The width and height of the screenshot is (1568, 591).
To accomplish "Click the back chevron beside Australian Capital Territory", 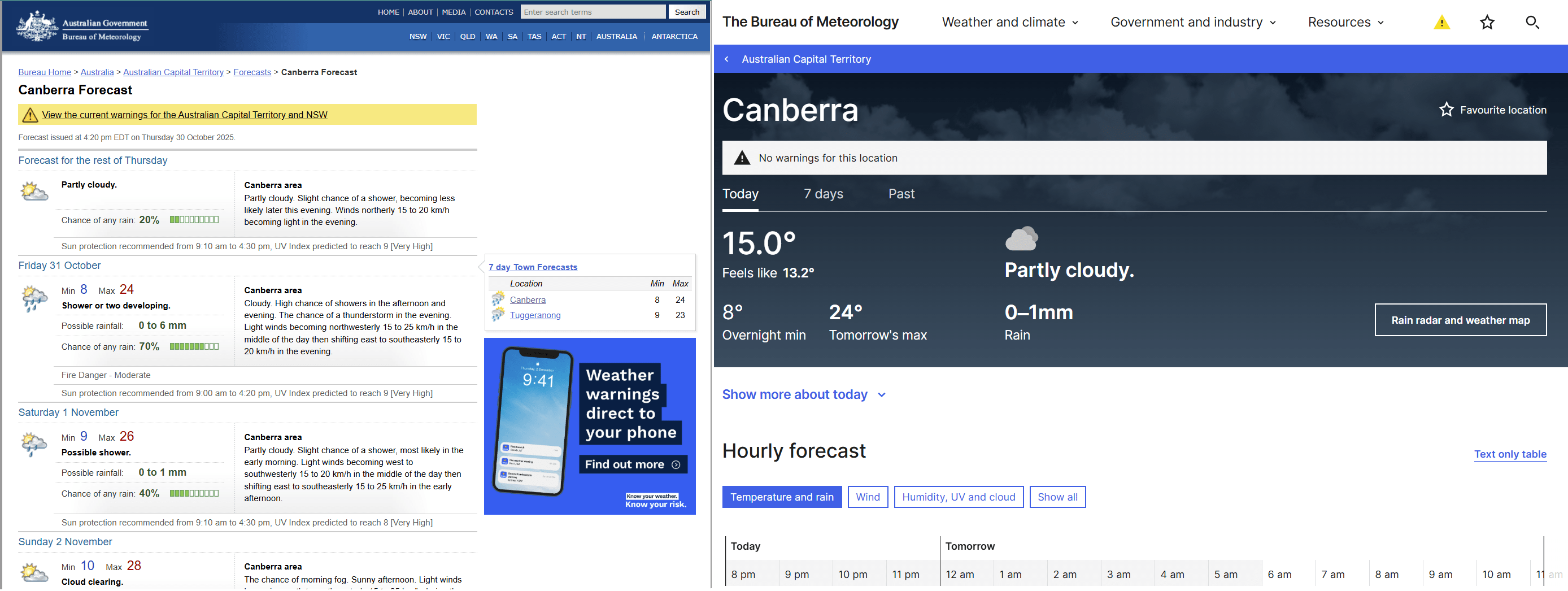I will (726, 59).
